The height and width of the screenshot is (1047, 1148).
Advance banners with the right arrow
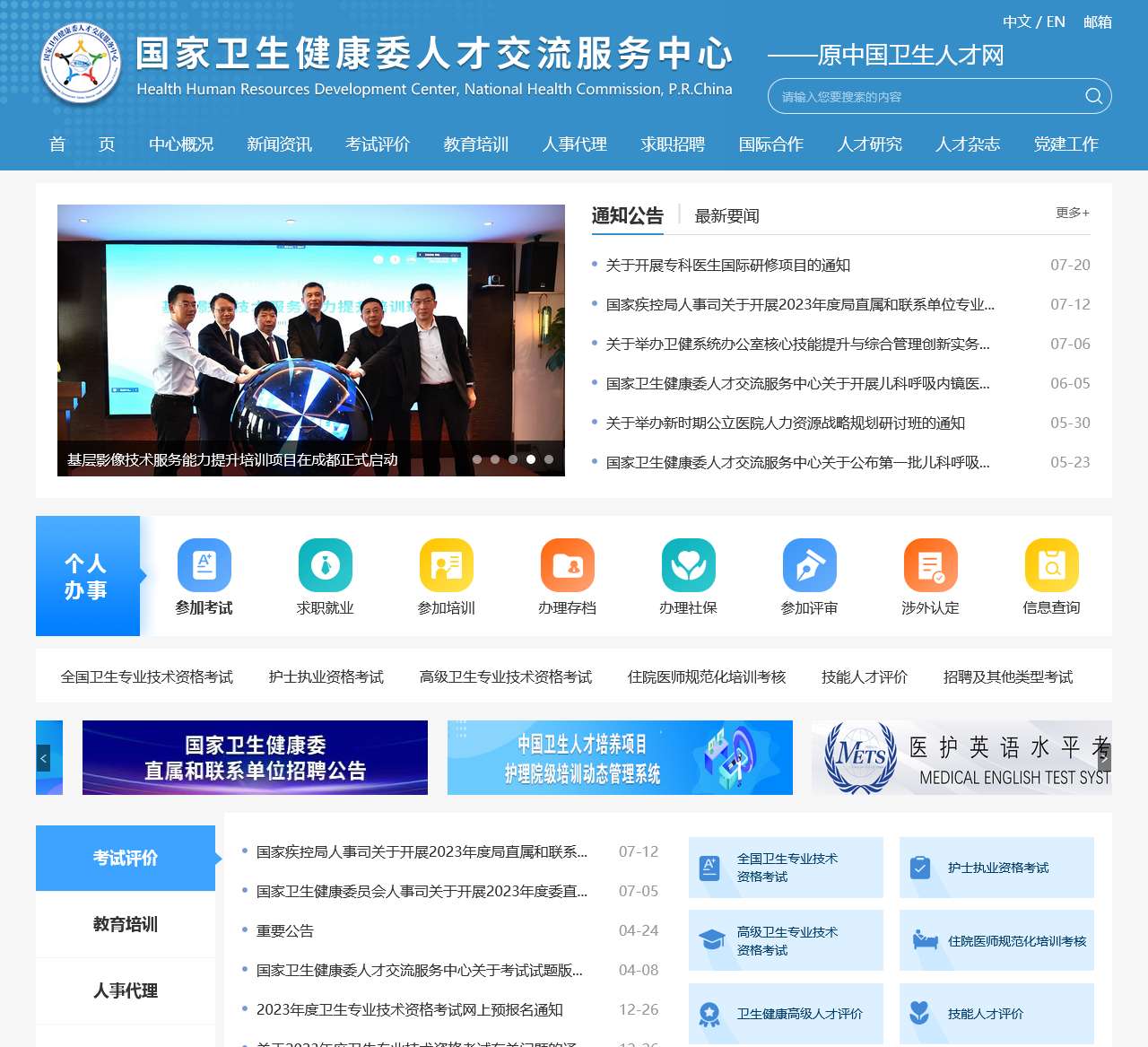point(1104,758)
